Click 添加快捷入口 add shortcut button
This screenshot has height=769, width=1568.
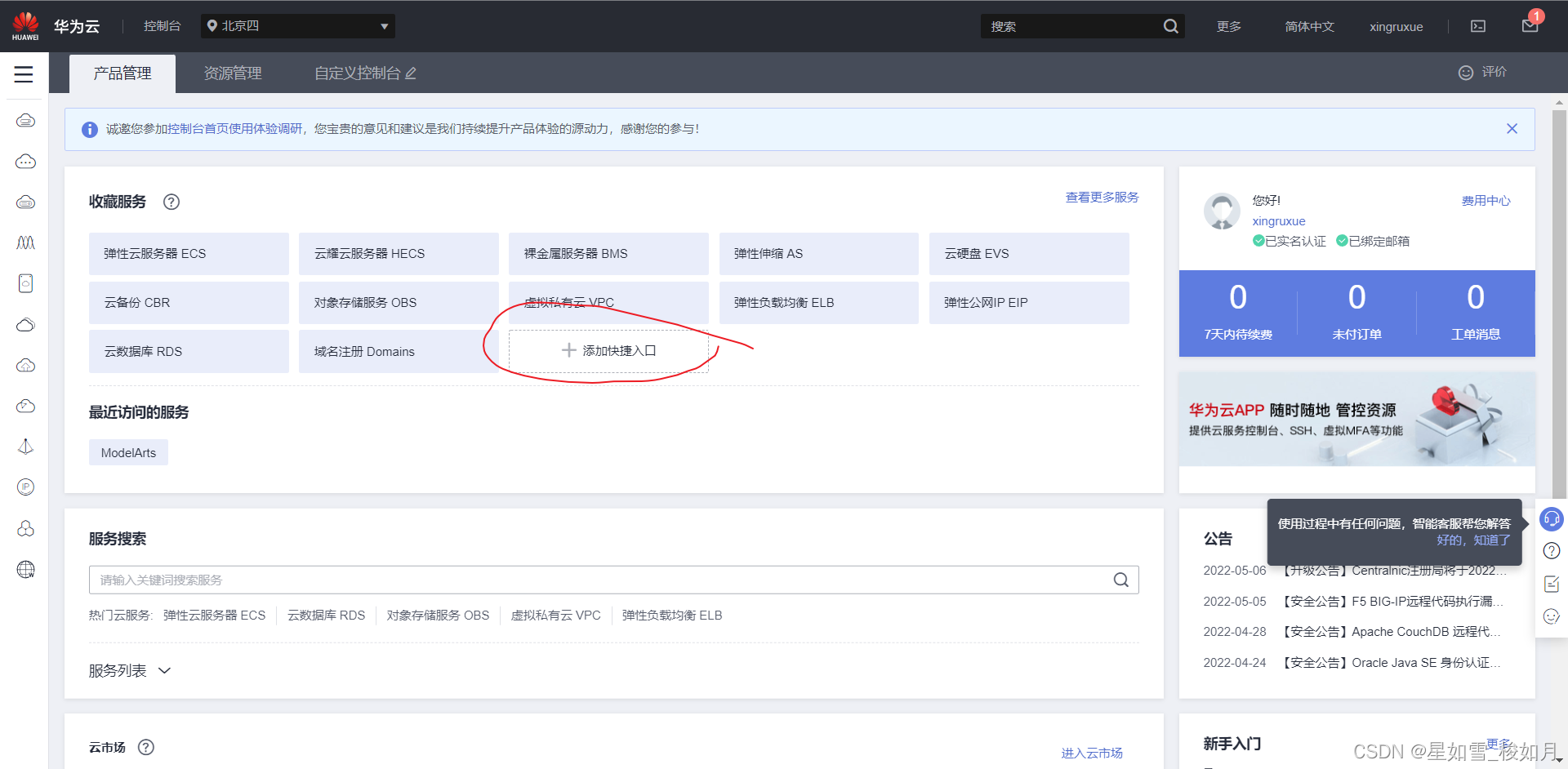click(608, 351)
